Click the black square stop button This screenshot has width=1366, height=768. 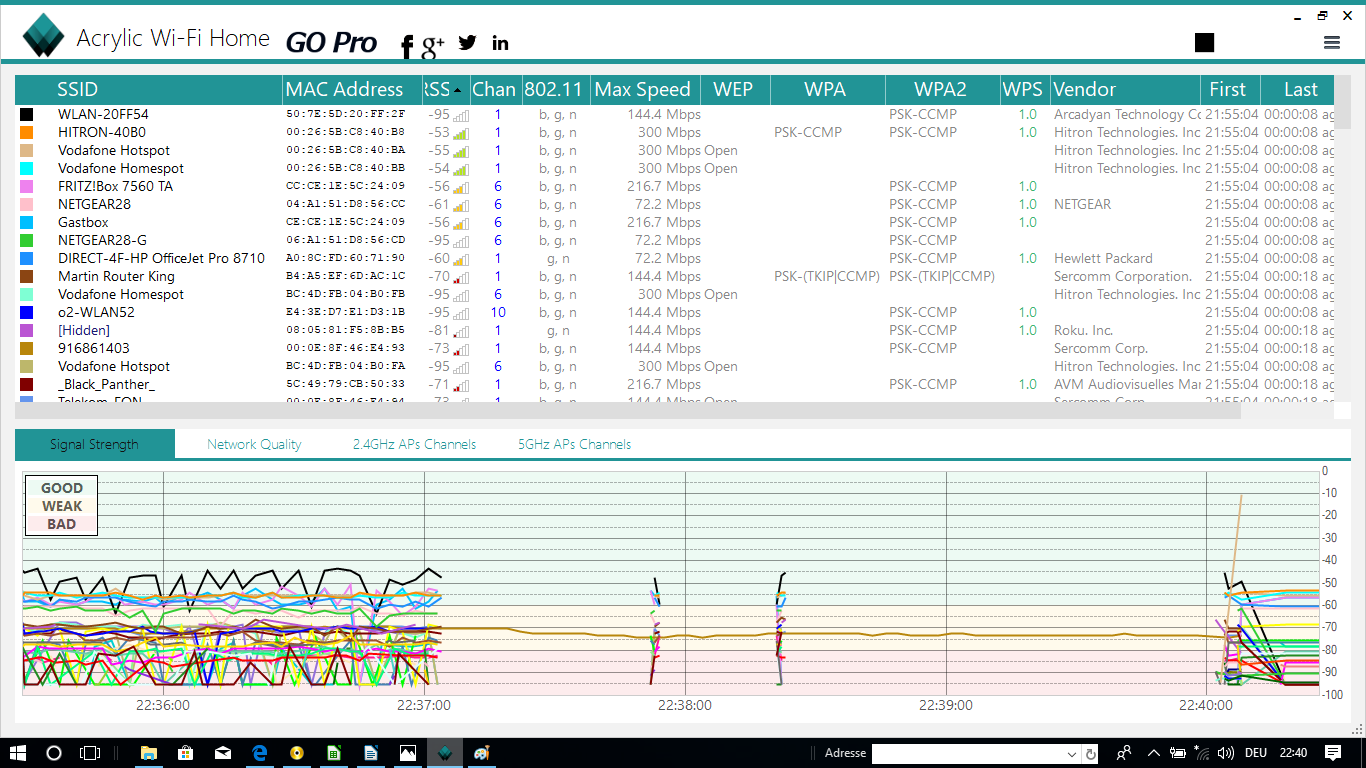pyautogui.click(x=1204, y=42)
